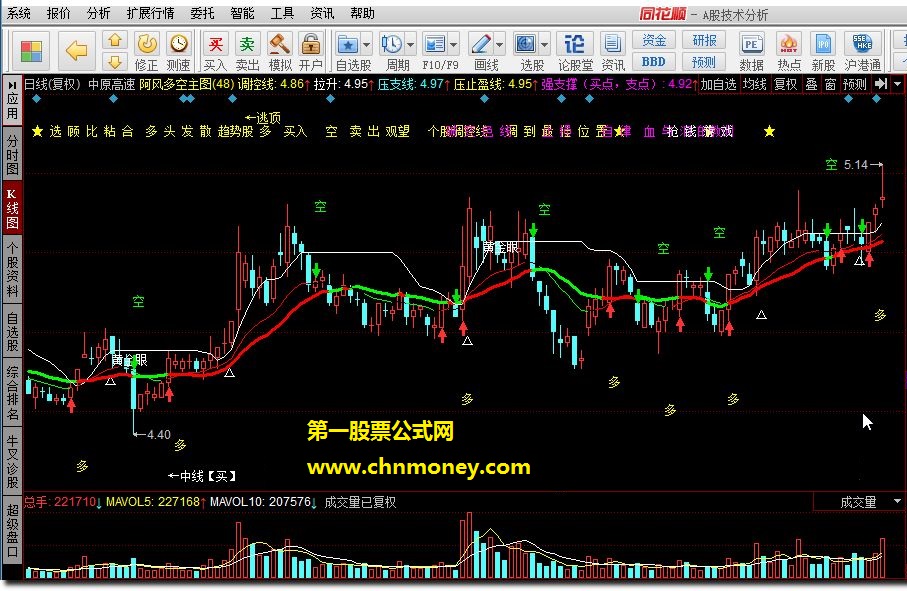The image size is (907, 591).
Task: Open the 工具 menu
Action: pyautogui.click(x=282, y=13)
